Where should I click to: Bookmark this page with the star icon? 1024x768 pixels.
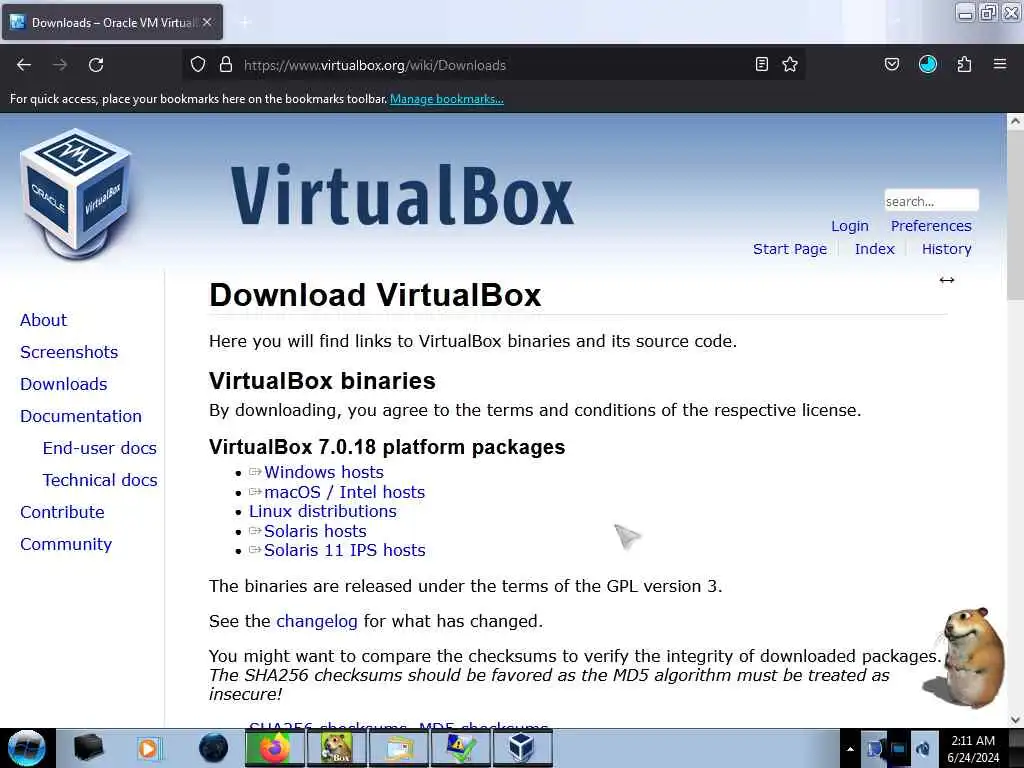[790, 64]
